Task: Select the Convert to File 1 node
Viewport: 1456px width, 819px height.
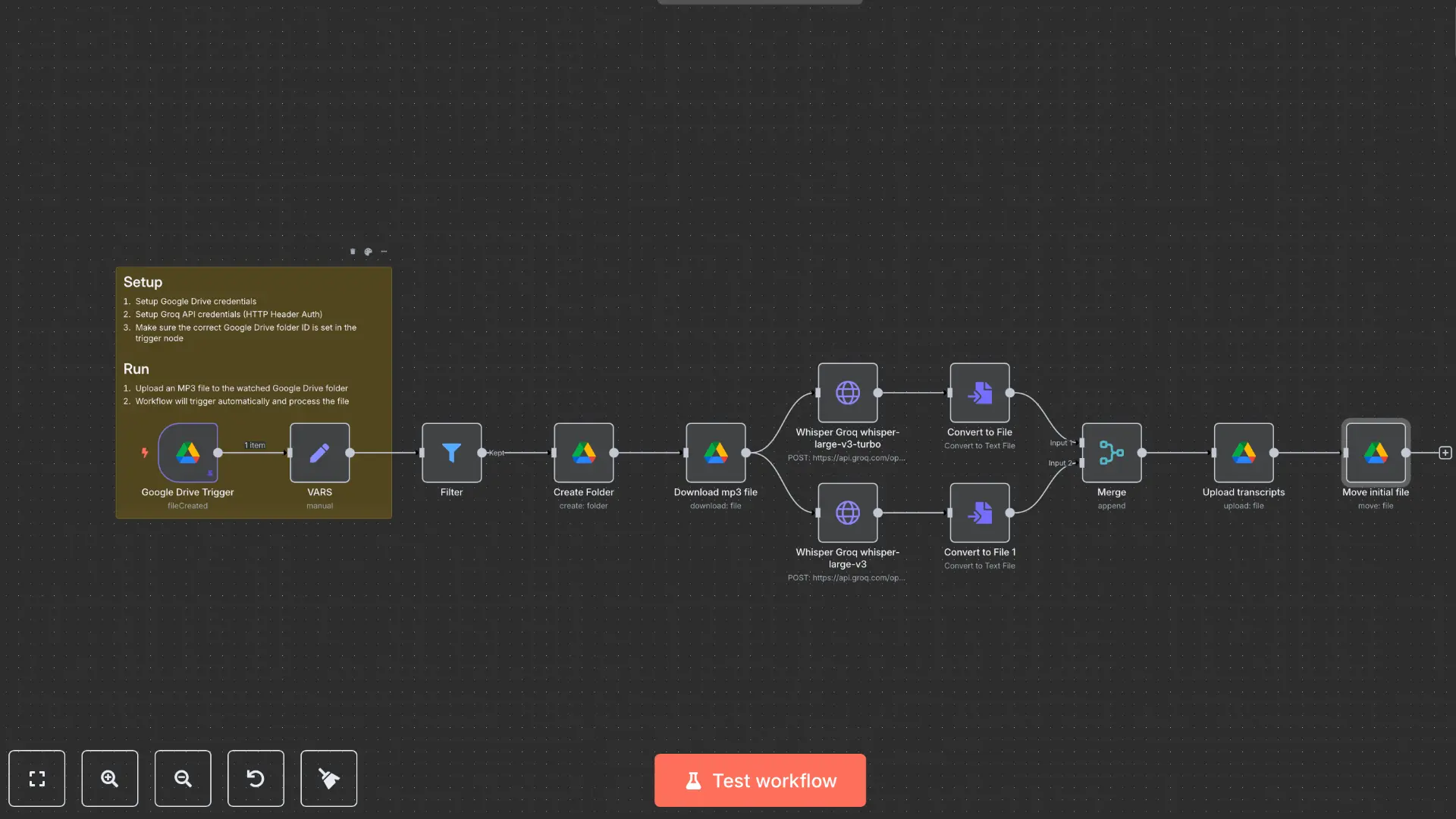Action: pos(979,513)
